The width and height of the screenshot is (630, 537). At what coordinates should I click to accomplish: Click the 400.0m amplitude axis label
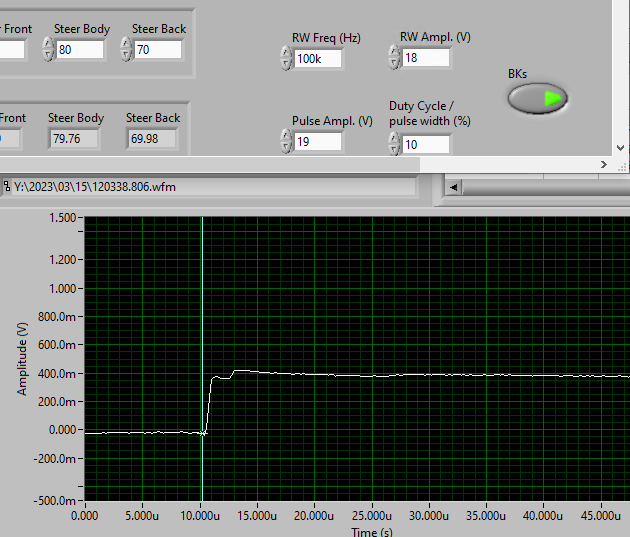(57, 374)
